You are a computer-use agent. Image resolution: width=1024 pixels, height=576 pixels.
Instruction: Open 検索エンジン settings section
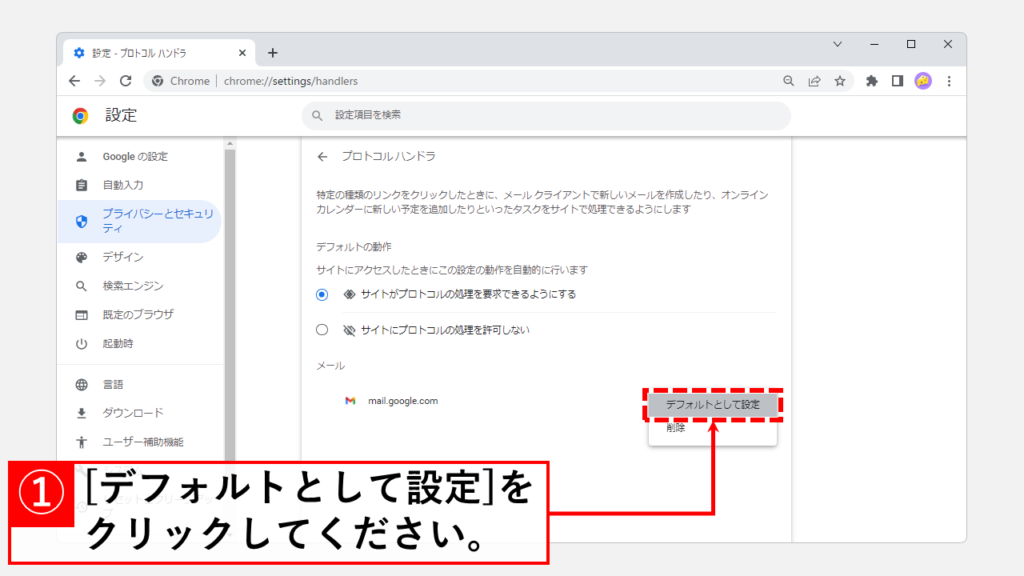pos(132,286)
